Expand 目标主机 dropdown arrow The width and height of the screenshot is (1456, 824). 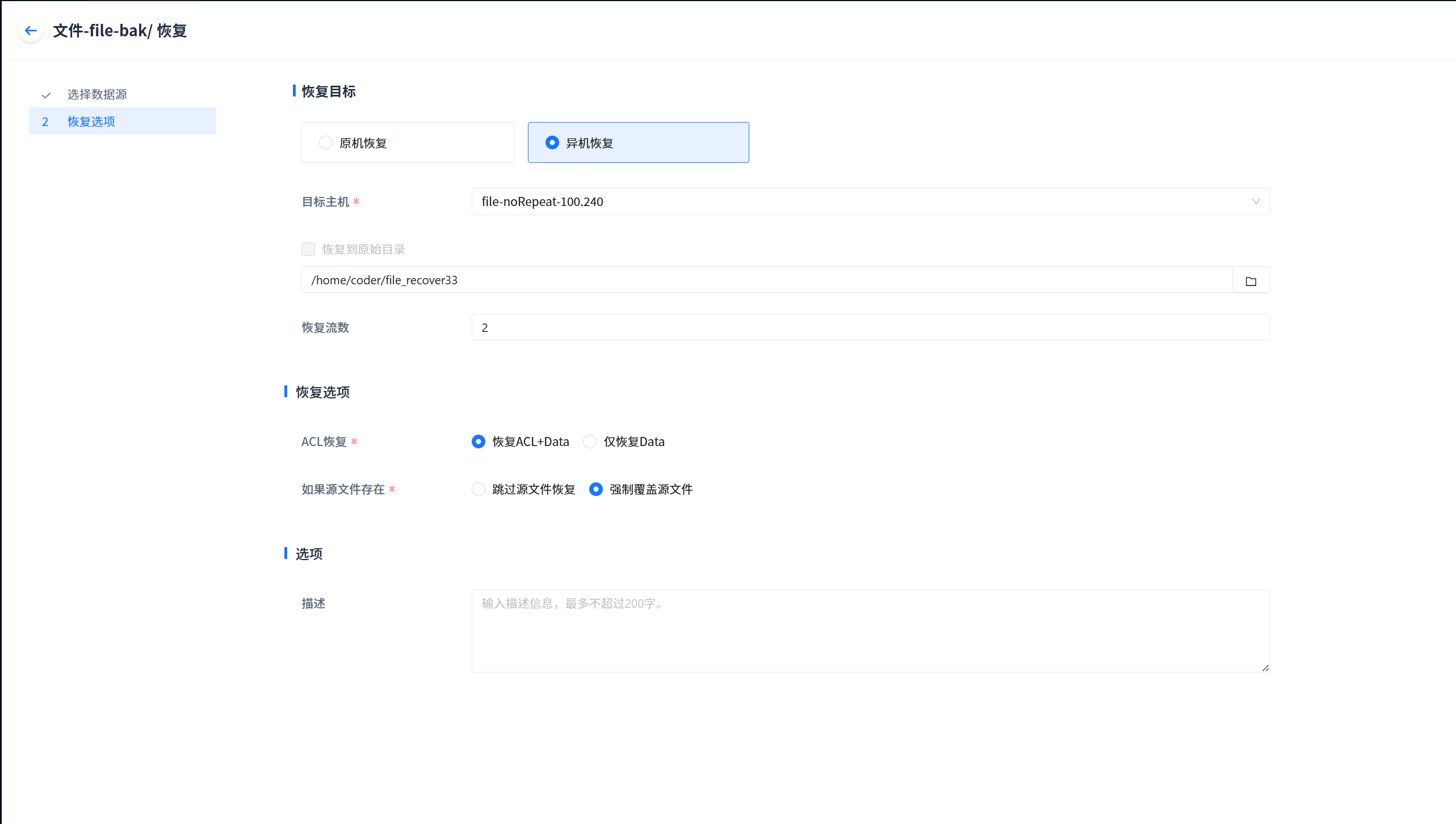click(1256, 201)
